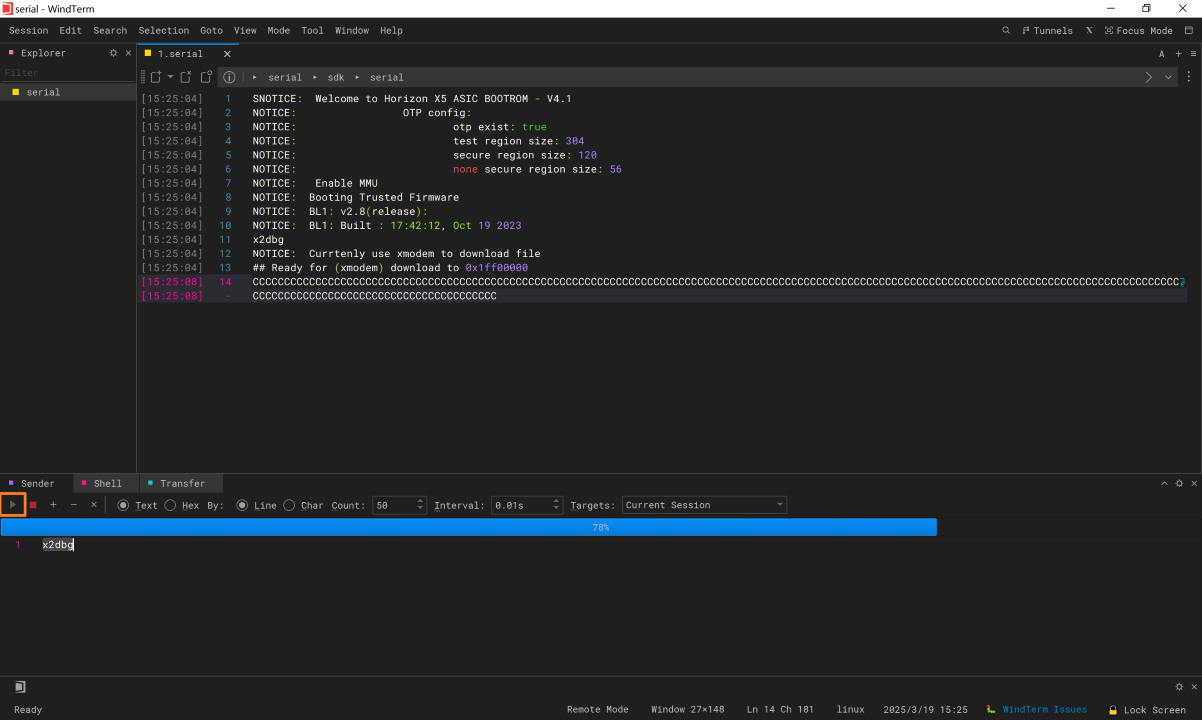The width and height of the screenshot is (1202, 720).
Task: Clear sender entries with the x icon
Action: click(x=94, y=505)
